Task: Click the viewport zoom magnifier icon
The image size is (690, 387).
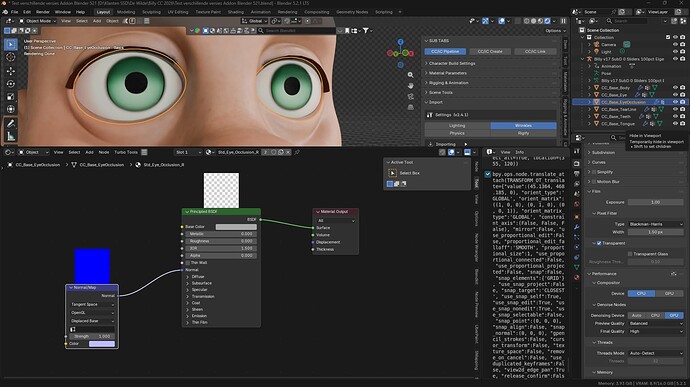Action: click(x=410, y=75)
